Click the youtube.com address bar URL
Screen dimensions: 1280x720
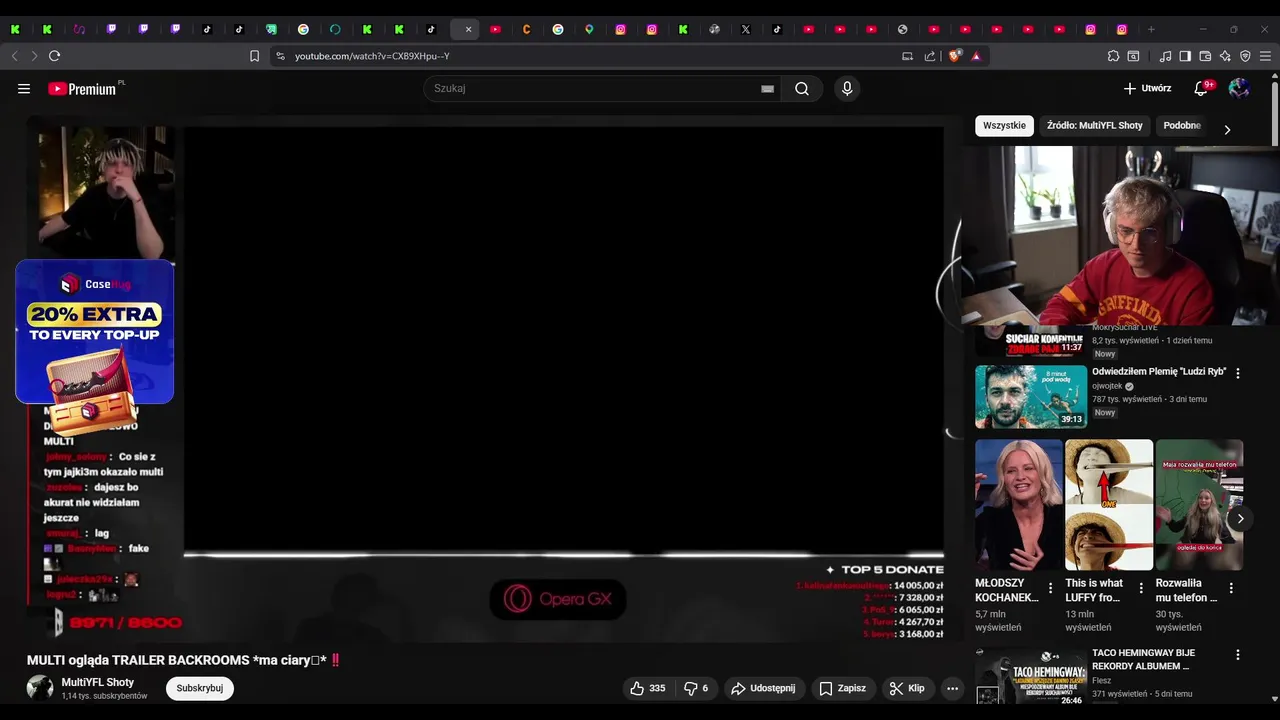point(372,56)
